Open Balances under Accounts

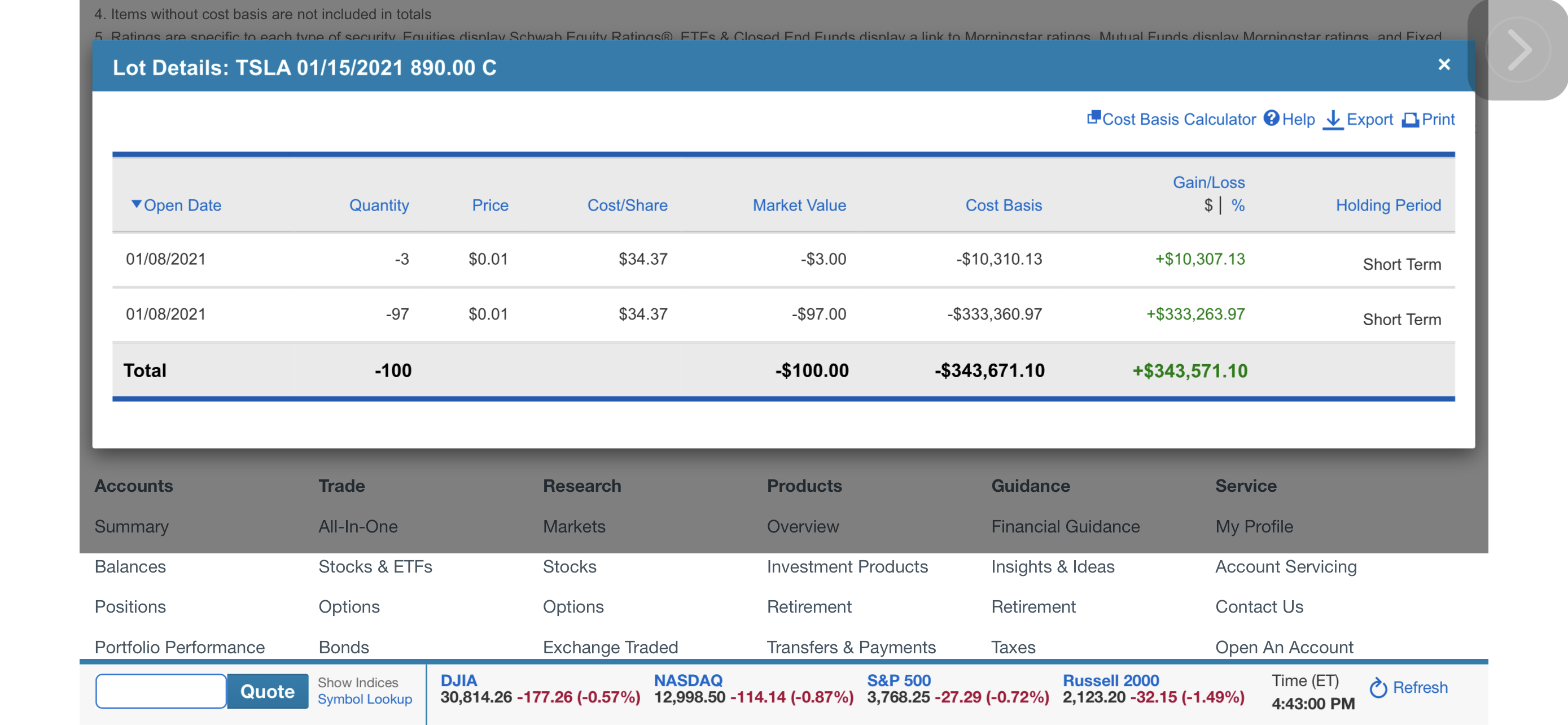point(130,566)
